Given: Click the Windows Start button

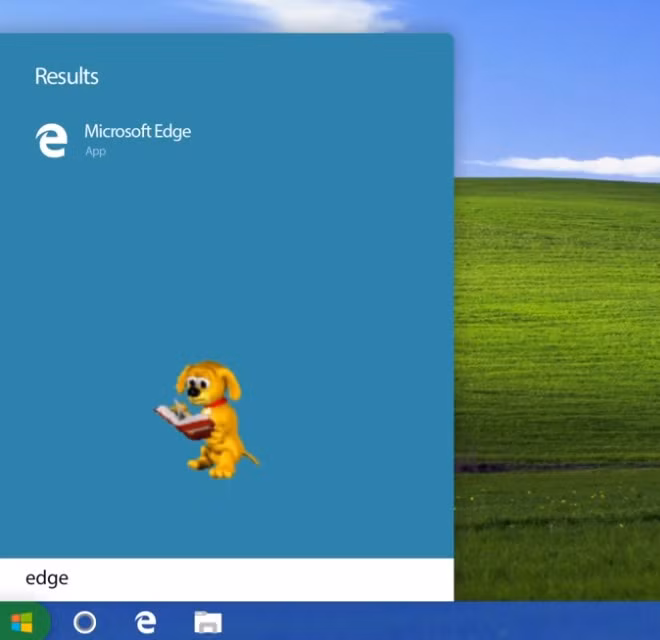Looking at the screenshot, I should tap(22, 623).
